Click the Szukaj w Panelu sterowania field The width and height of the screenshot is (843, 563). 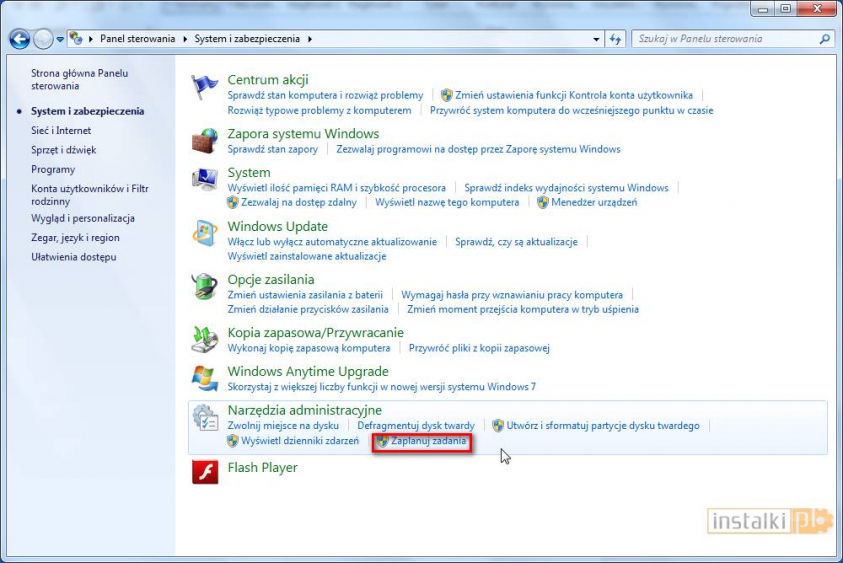724,39
